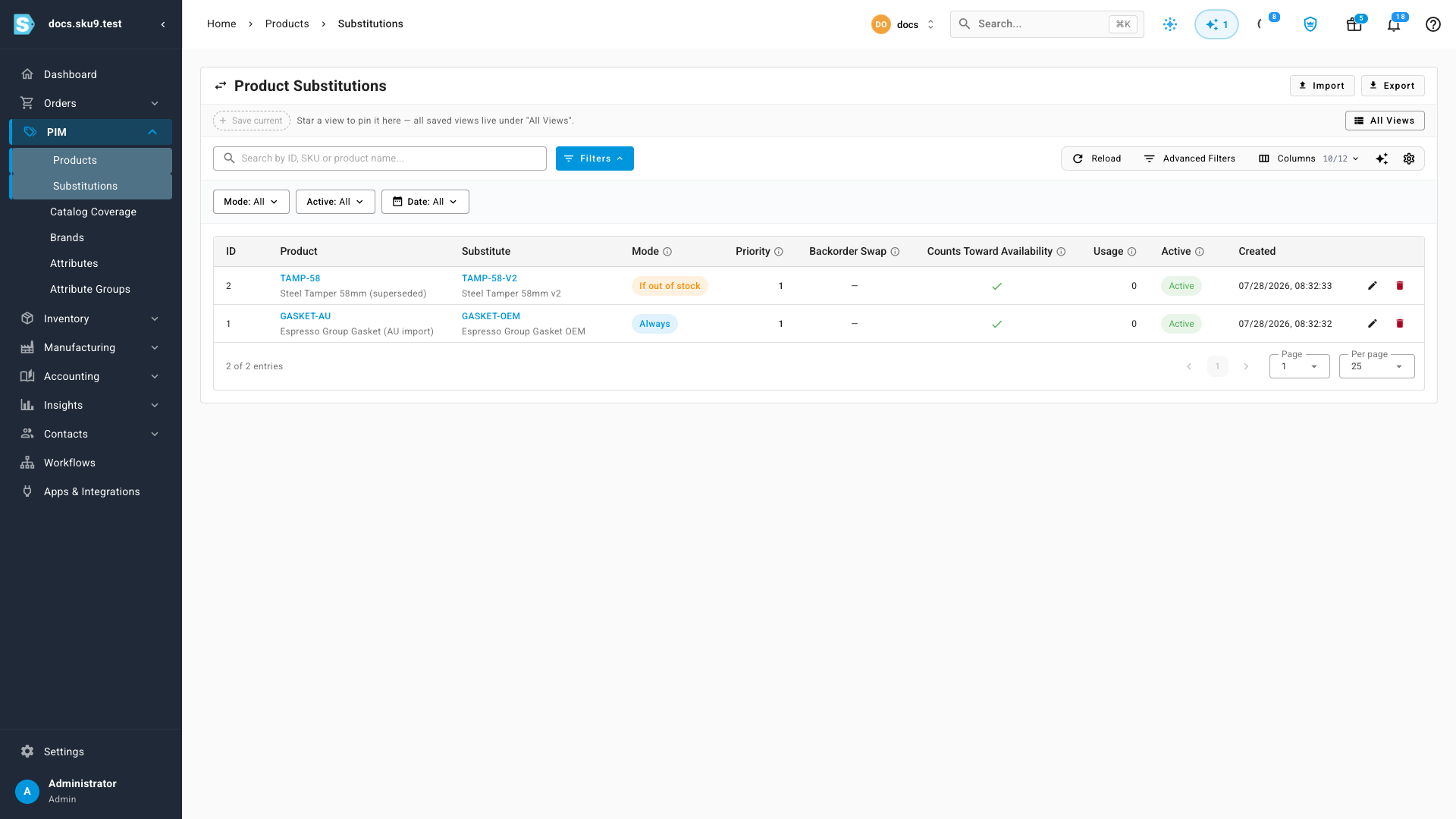Click the SKU9 logo icon

(x=24, y=24)
